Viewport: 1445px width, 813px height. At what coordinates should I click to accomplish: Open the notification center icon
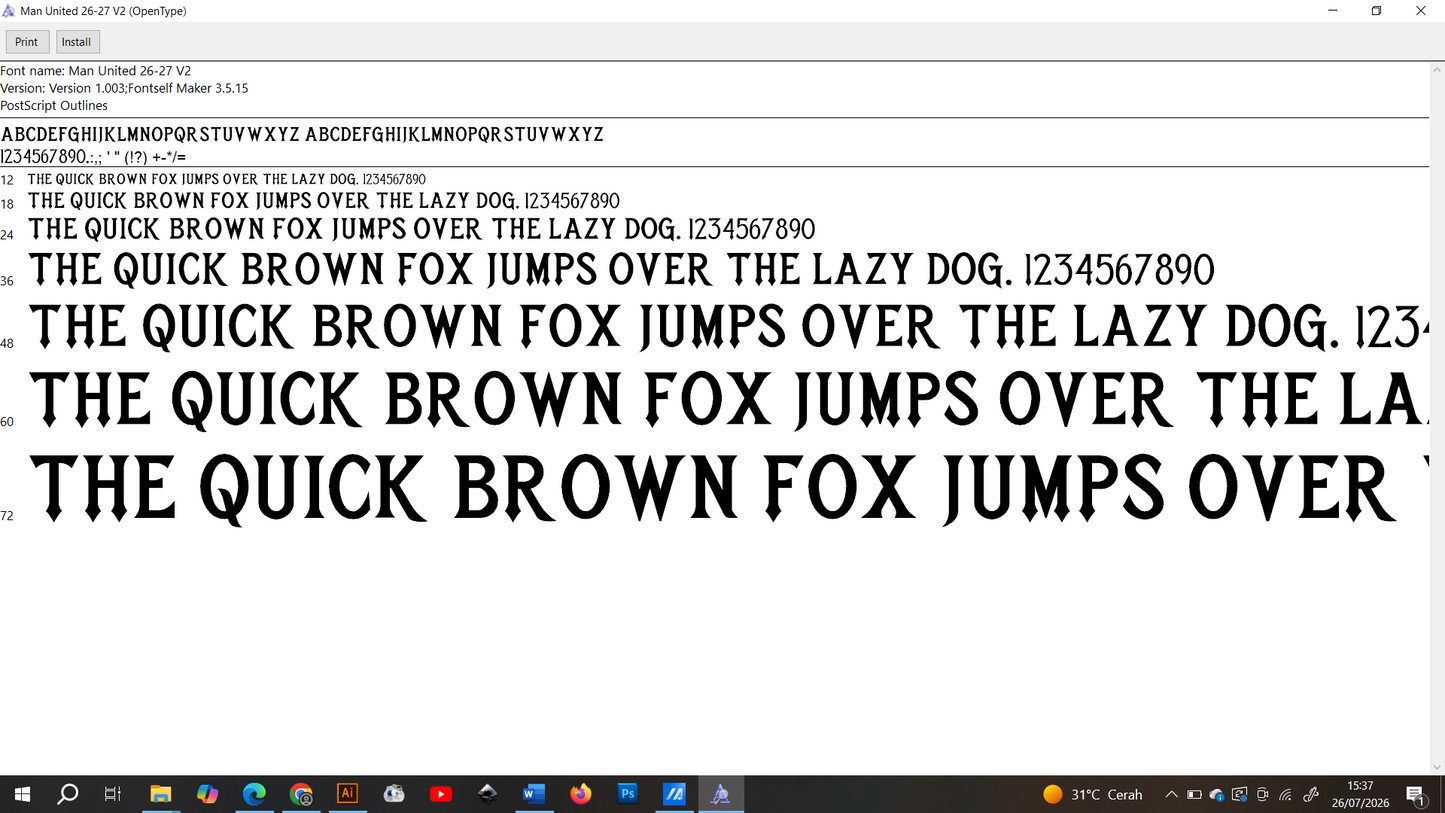pyautogui.click(x=1415, y=795)
